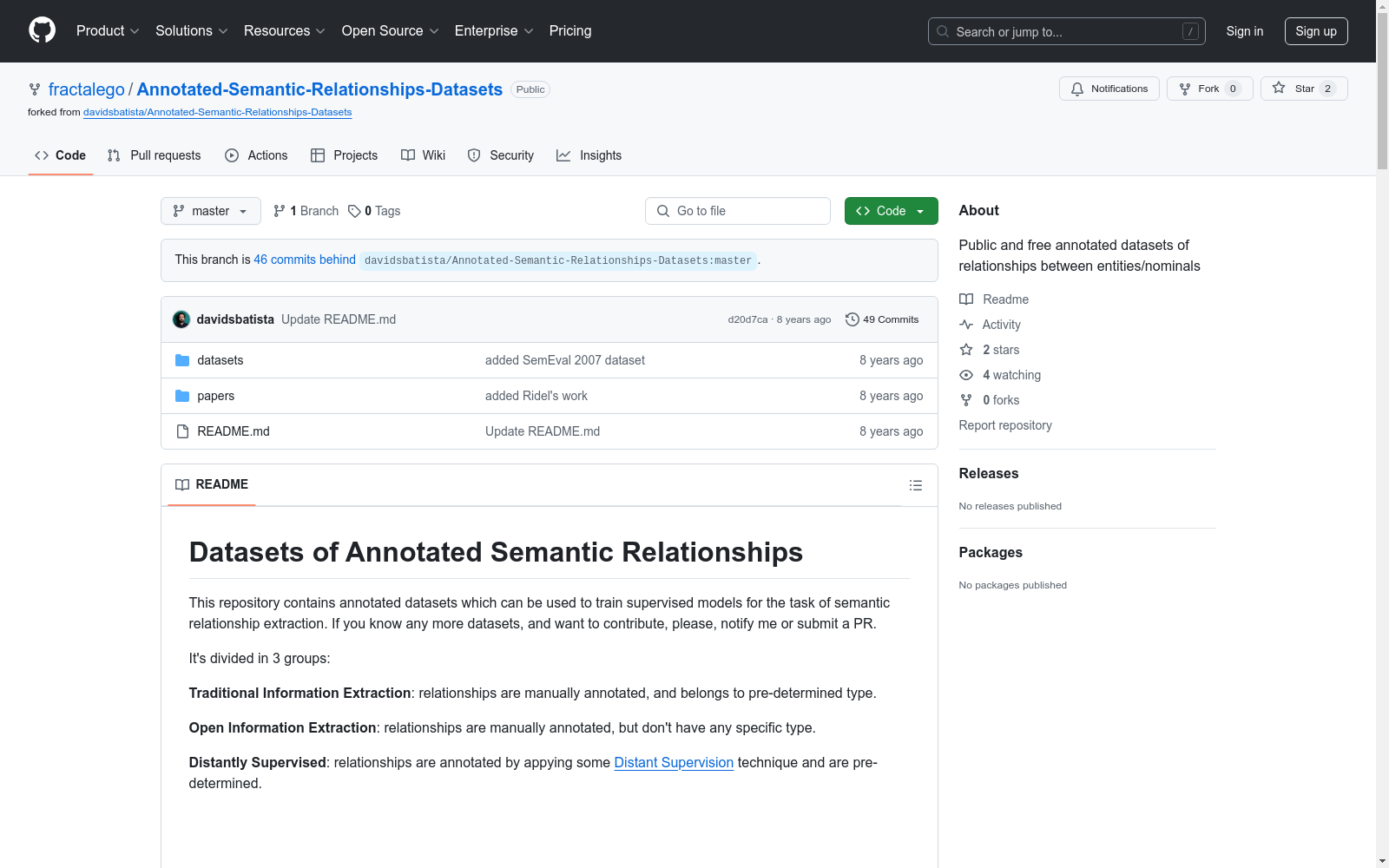Screen dimensions: 1389x868
Task: Expand the Solutions dropdown
Action: coord(192,30)
